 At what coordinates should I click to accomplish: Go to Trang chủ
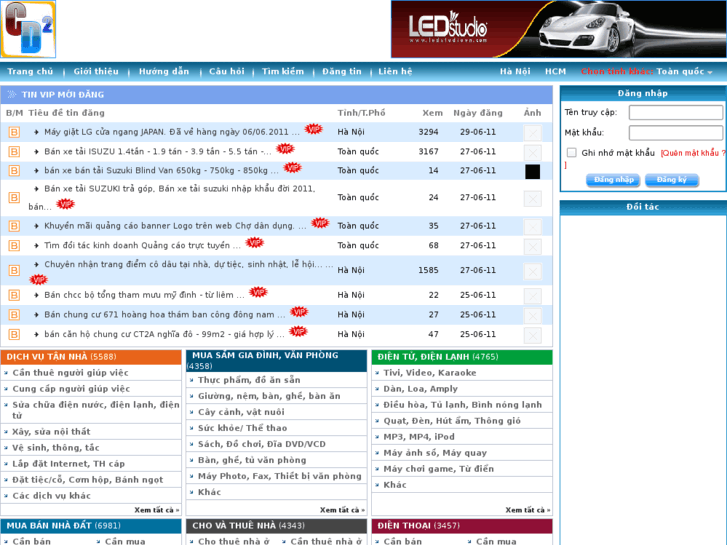tap(30, 71)
